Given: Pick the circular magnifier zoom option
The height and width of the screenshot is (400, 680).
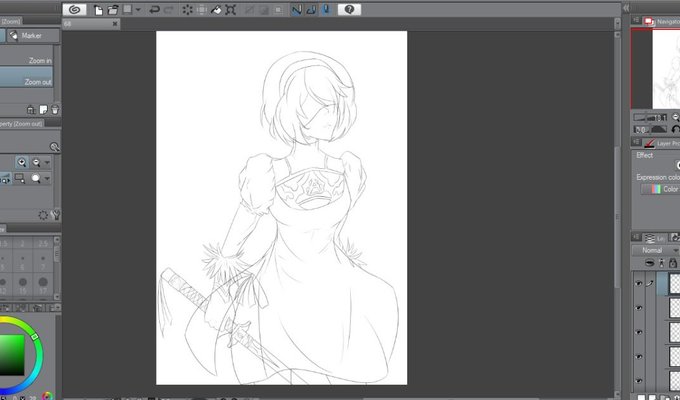Looking at the screenshot, I should pos(36,178).
